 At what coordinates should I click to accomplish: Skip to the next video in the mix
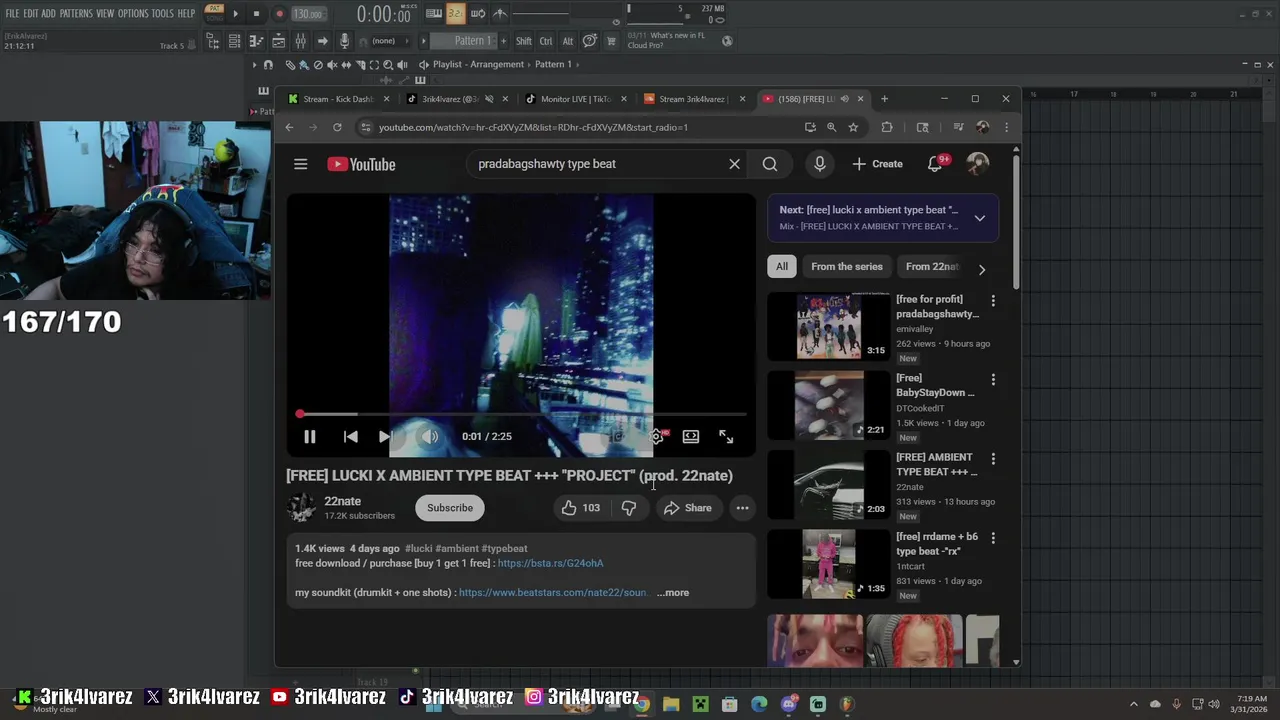(x=385, y=437)
